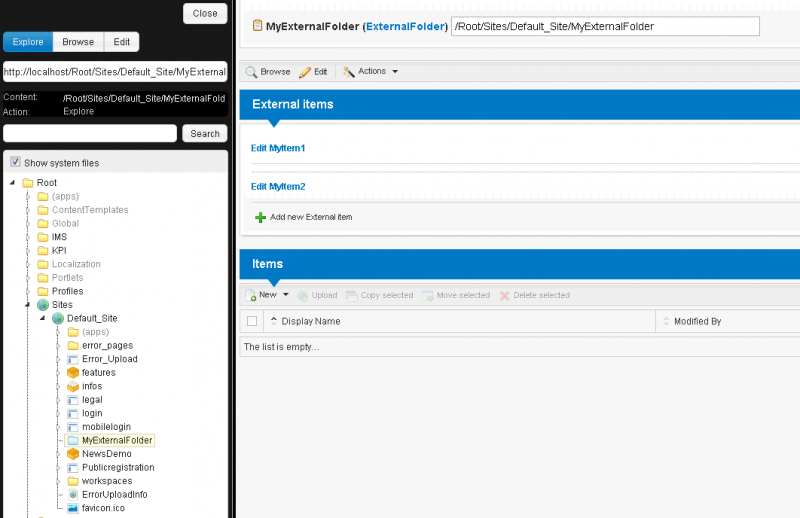The image size is (800, 518).
Task: Click the Portlets folder icon
Action: [43, 278]
